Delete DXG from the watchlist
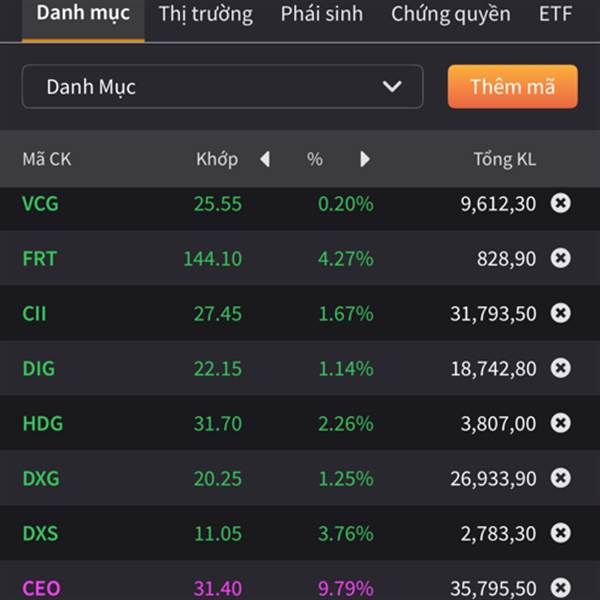 tap(561, 478)
